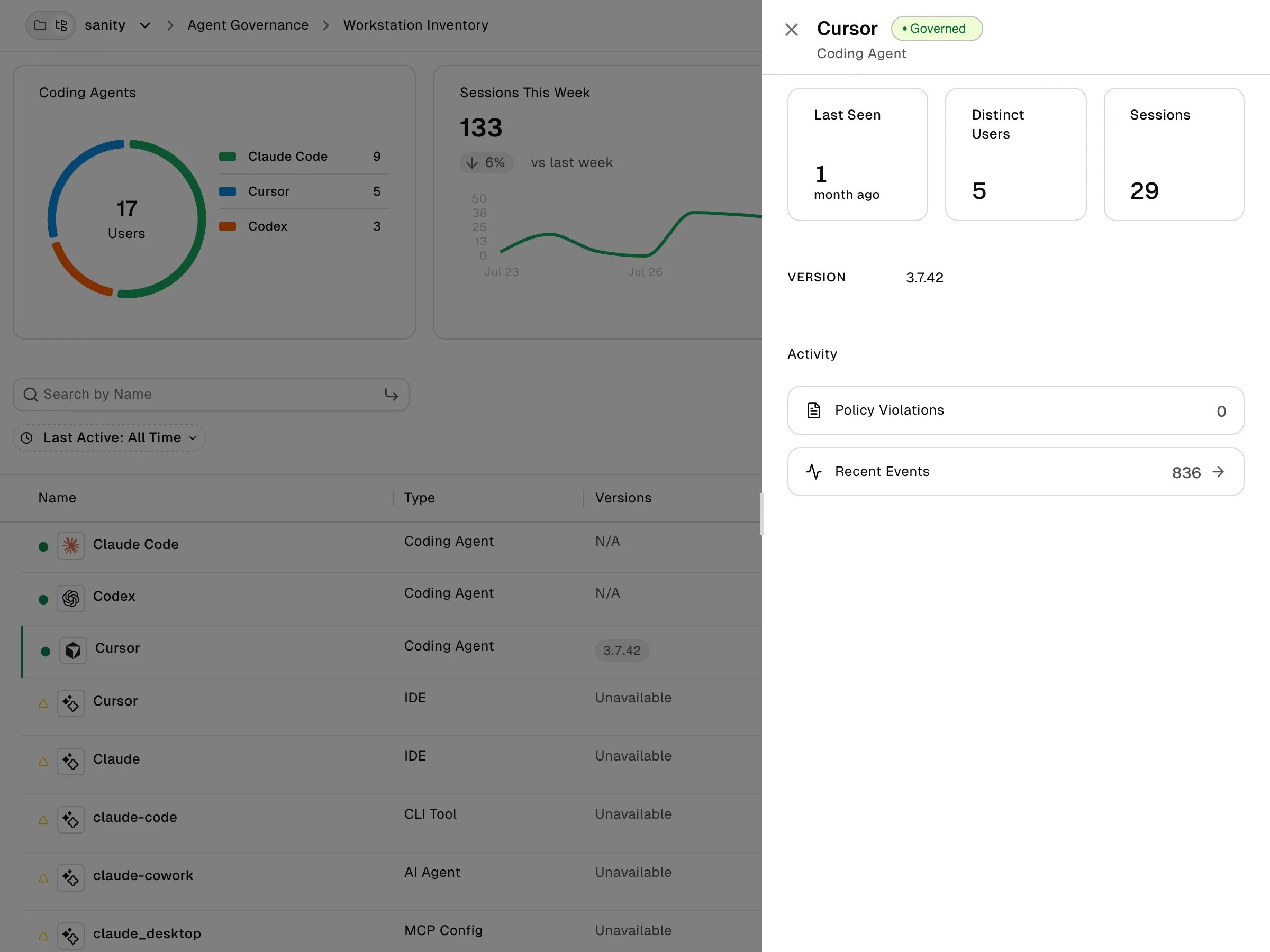Image resolution: width=1270 pixels, height=952 pixels.
Task: Sort by the Name column header
Action: pos(57,498)
